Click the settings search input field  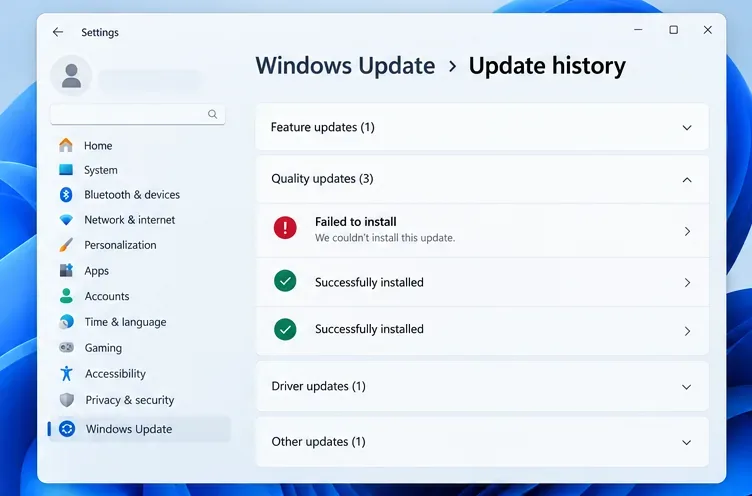(x=138, y=114)
